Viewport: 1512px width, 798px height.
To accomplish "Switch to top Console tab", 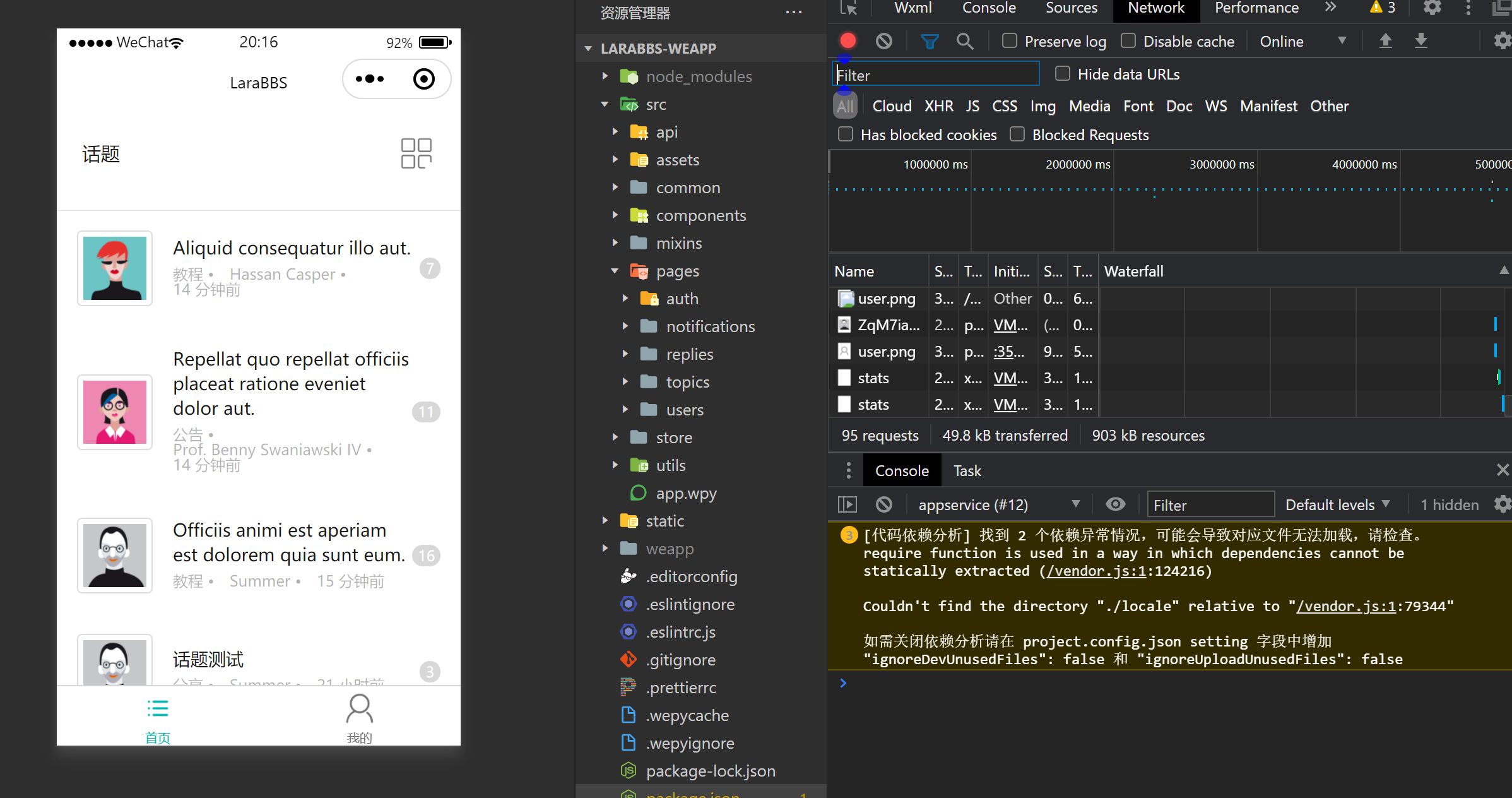I will (989, 8).
